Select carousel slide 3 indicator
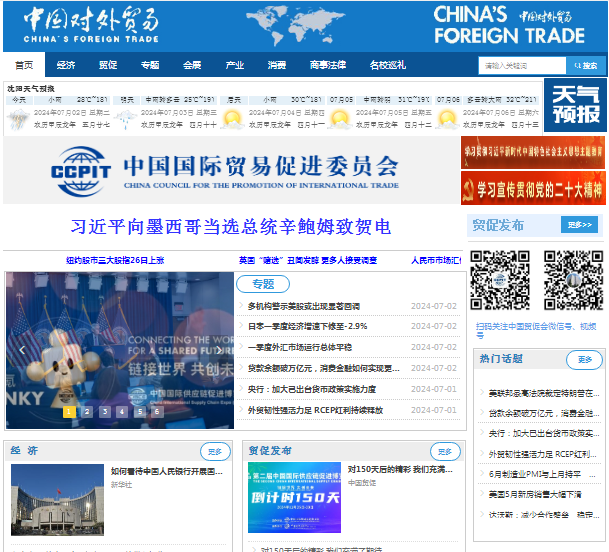The width and height of the screenshot is (609, 552). click(105, 411)
